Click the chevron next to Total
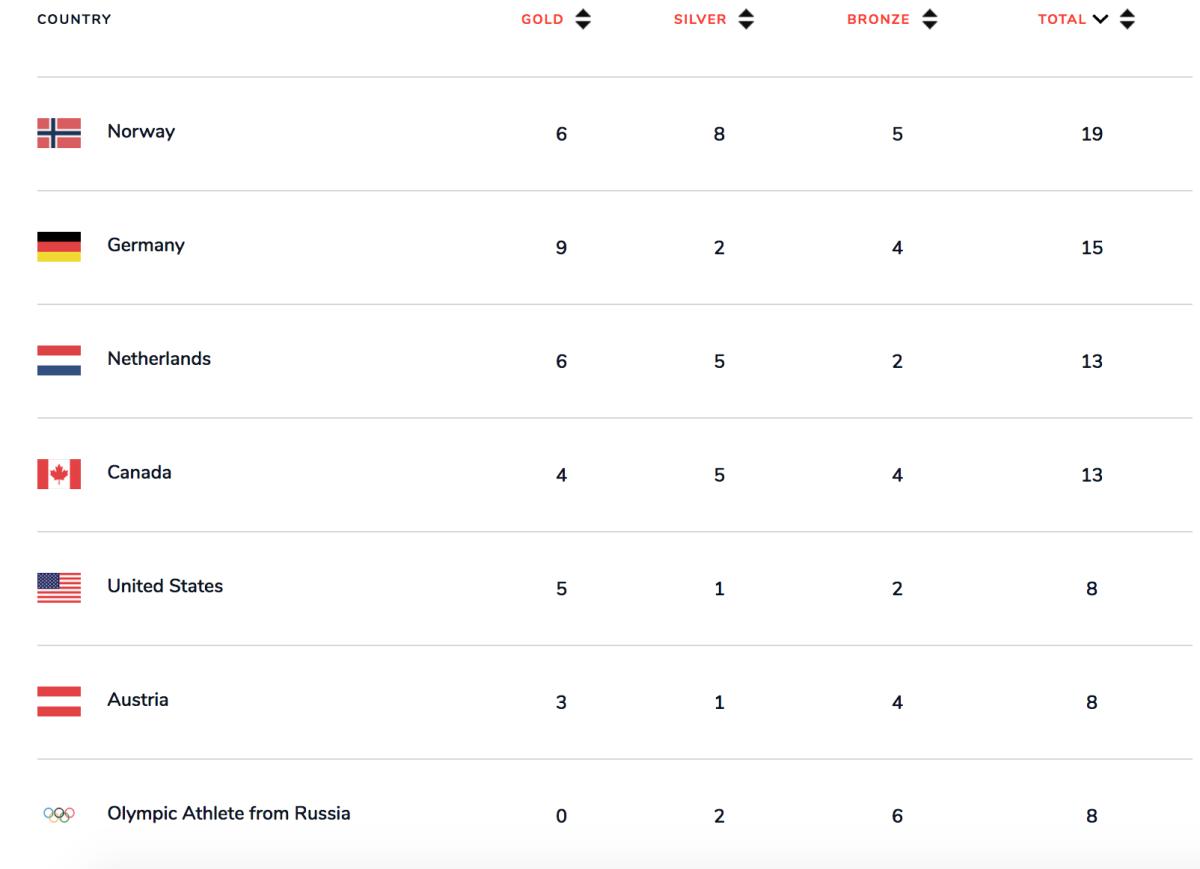The image size is (1200, 869). (1101, 19)
